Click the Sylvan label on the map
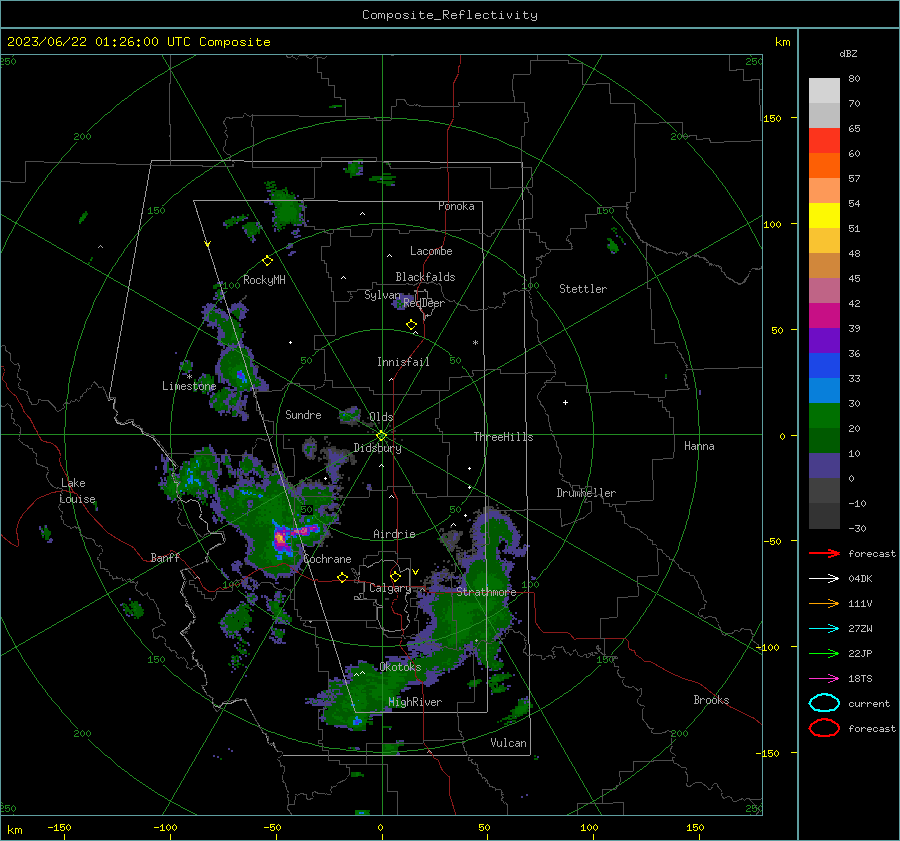900x841 pixels. click(x=382, y=295)
